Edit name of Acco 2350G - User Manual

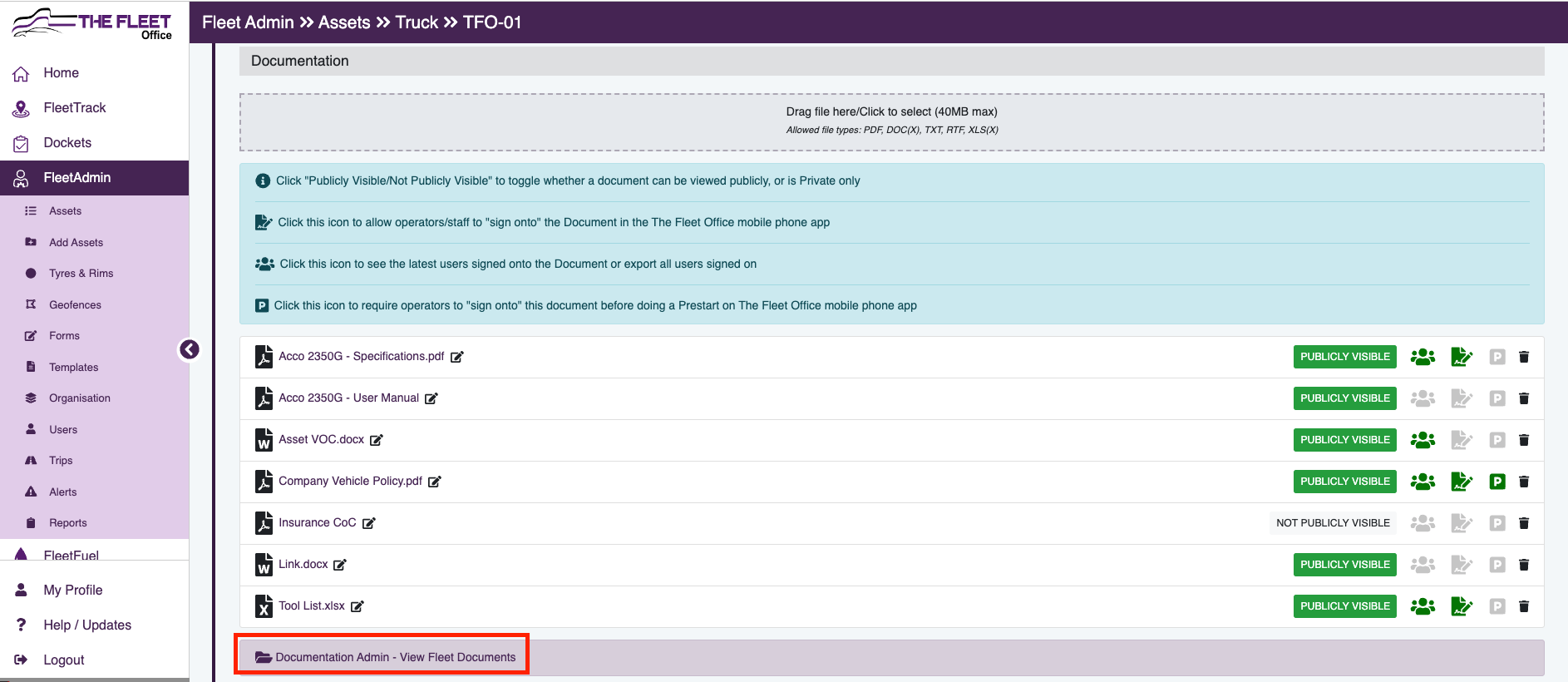click(x=431, y=398)
